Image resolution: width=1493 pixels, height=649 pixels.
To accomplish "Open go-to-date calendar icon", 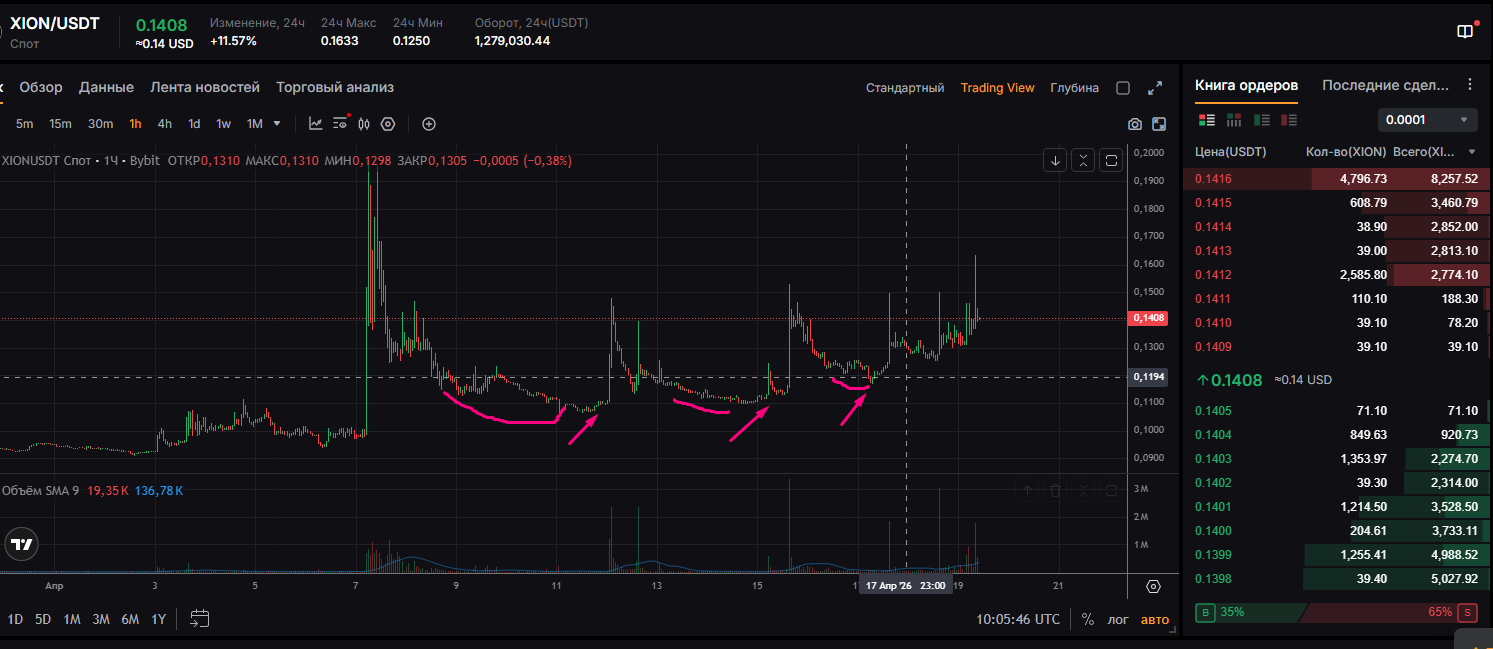I will click(200, 619).
